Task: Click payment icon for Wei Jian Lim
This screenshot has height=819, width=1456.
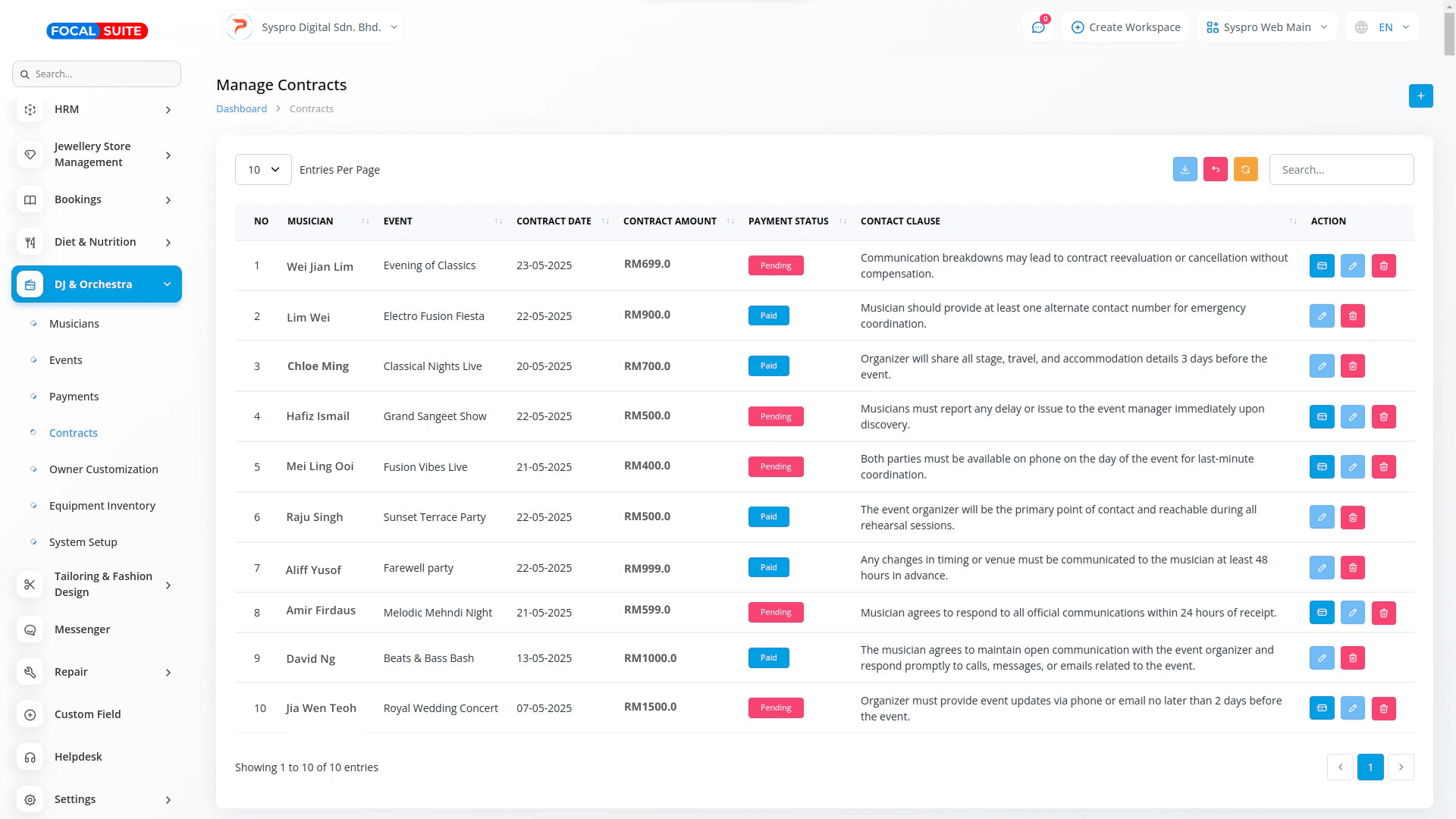Action: (x=1322, y=266)
